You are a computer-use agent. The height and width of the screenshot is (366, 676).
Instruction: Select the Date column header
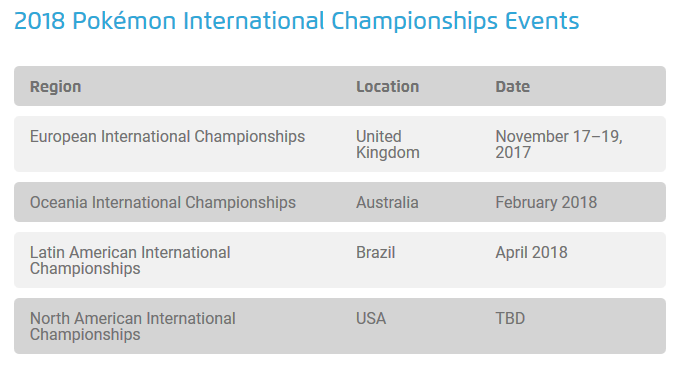click(x=512, y=87)
